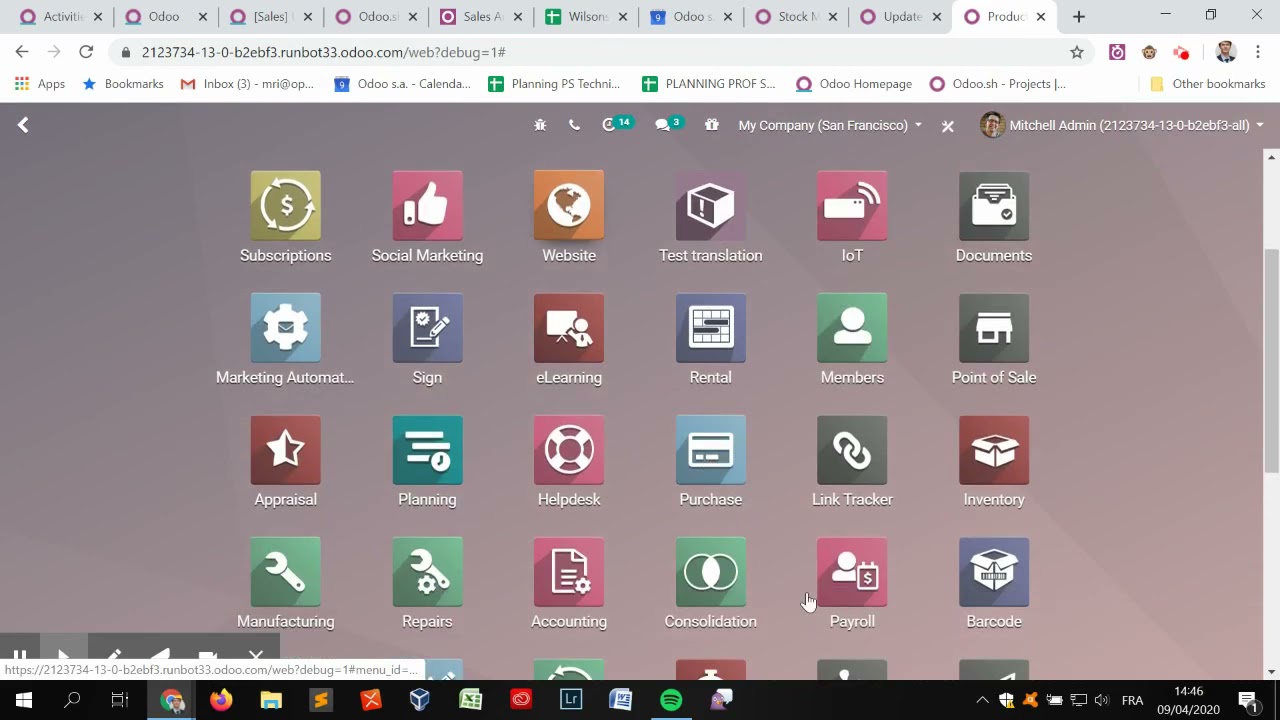
Task: Open Other bookmarks folder
Action: 1208,84
